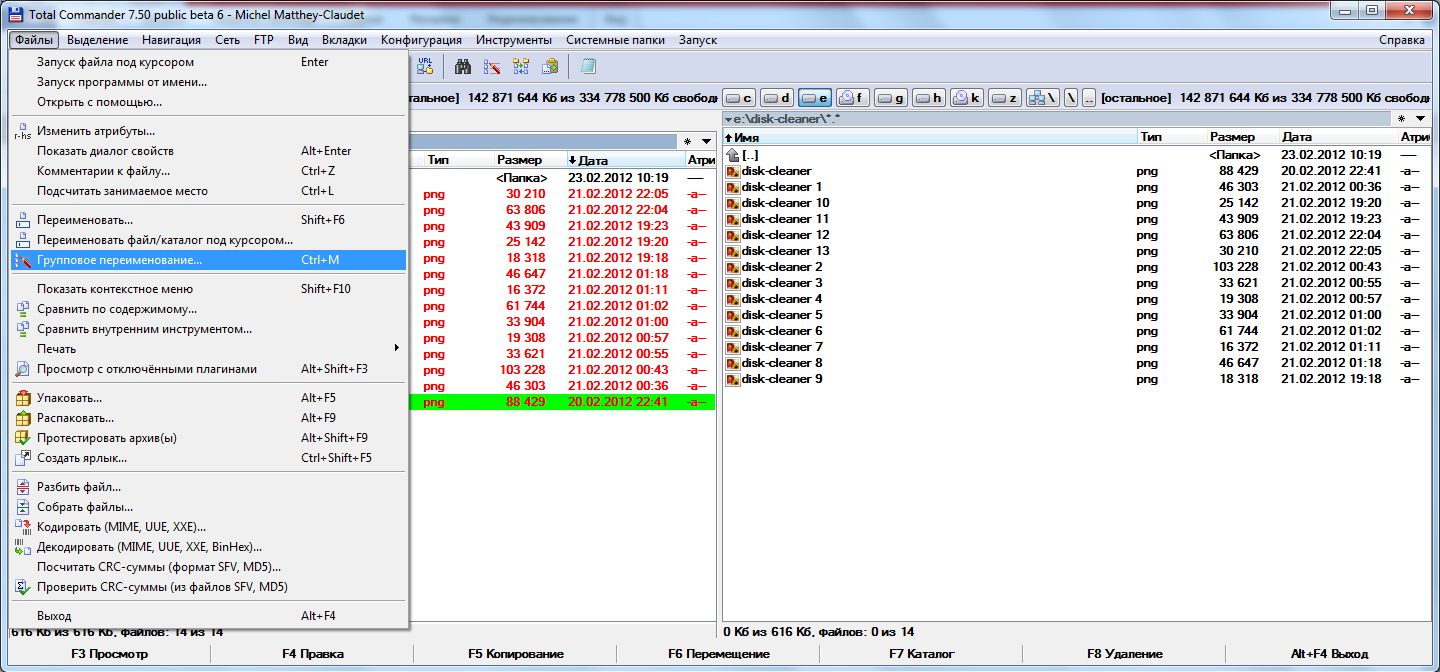Open left panel favorites asterisk button
The image size is (1440, 672).
coord(687,141)
